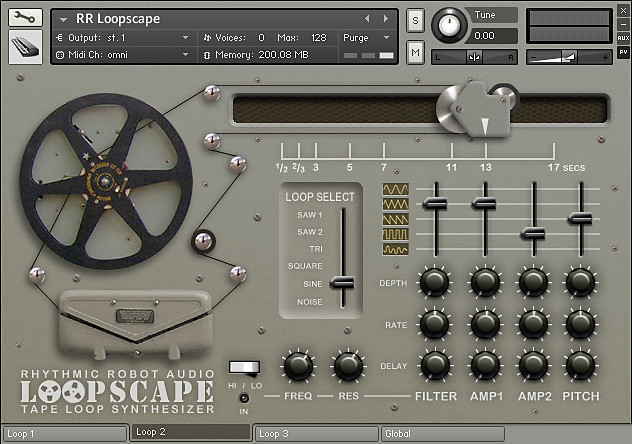Viewport: 632px width, 444px height.
Task: Solo the instrument with S button
Action: point(415,20)
